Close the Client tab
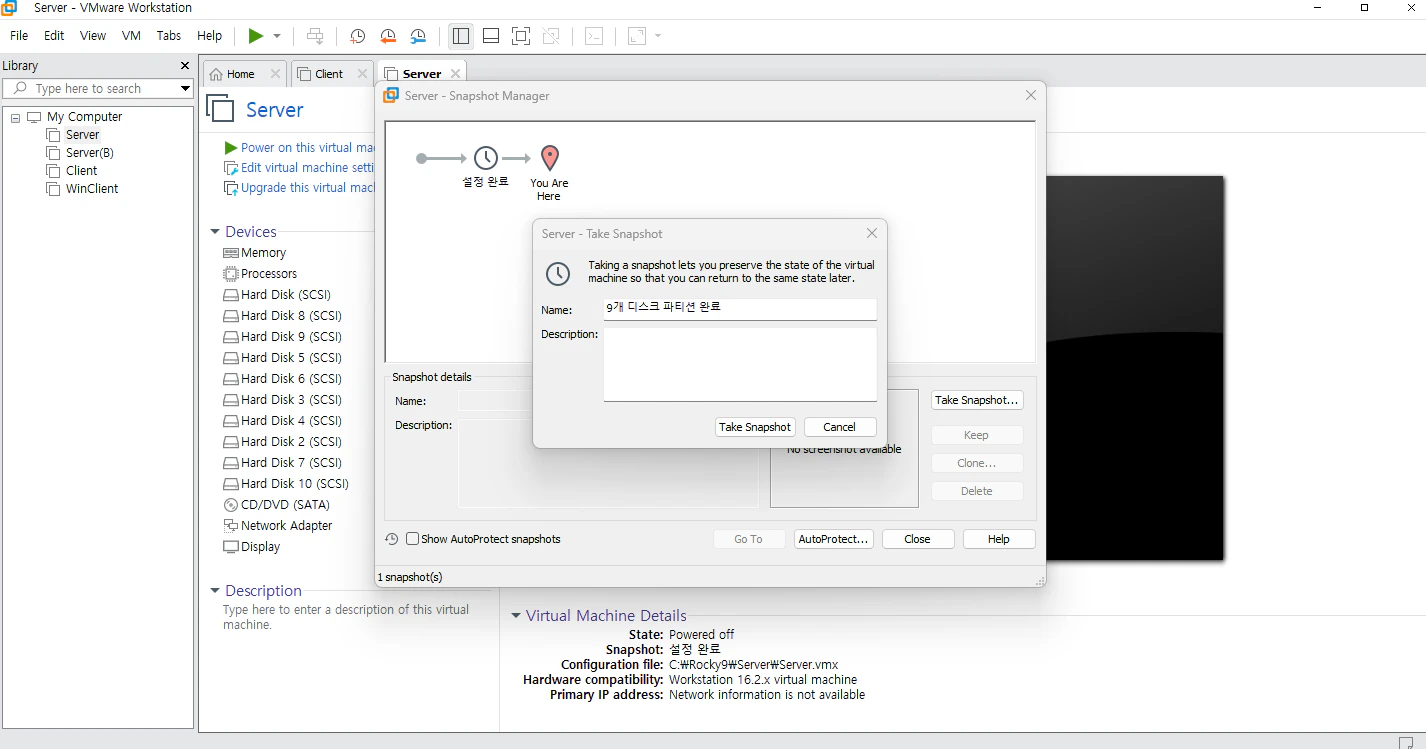Screen dimensions: 1426x749 coord(362,74)
